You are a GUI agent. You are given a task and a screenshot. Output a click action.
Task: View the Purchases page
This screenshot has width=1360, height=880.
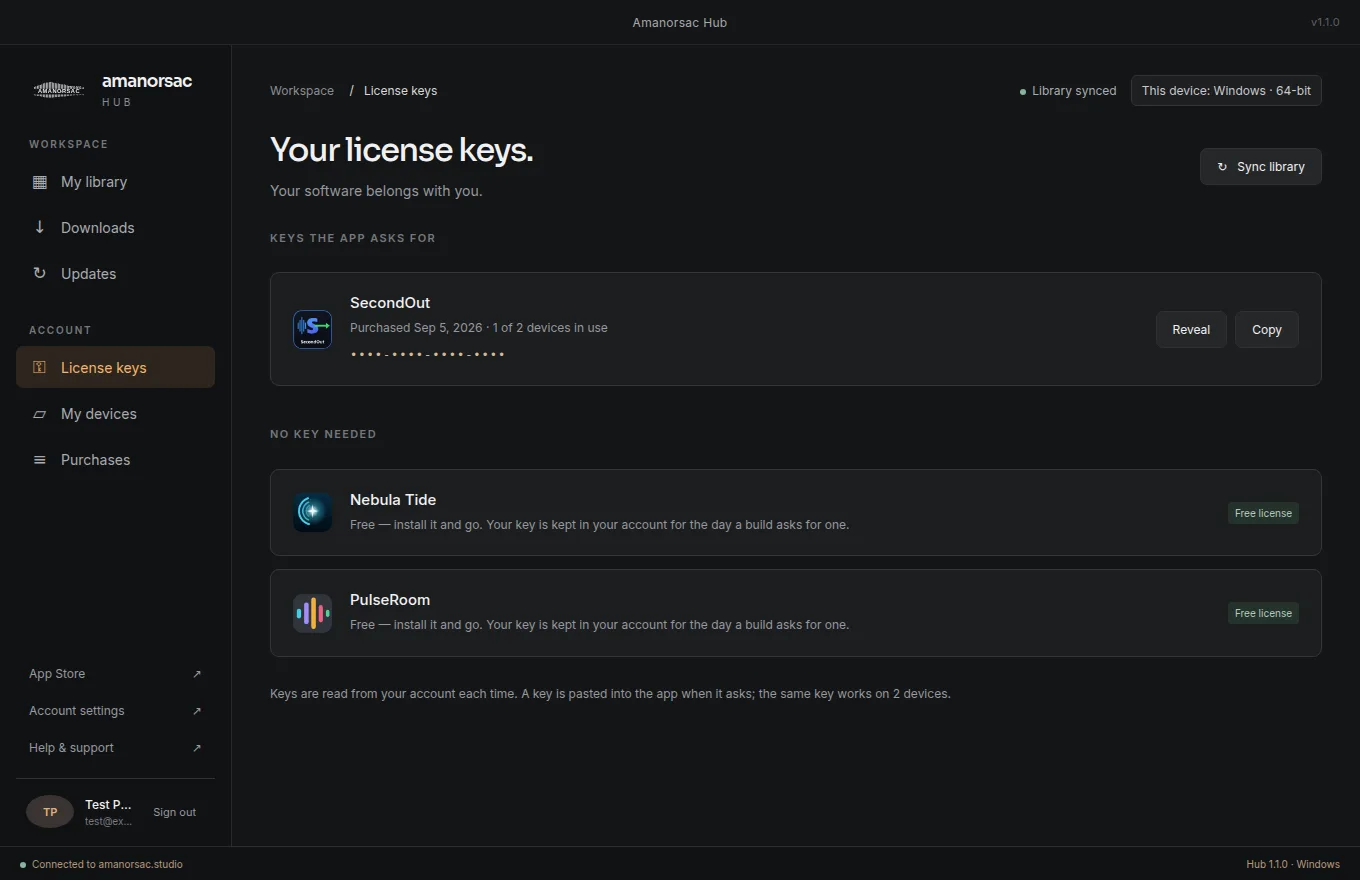coord(115,460)
